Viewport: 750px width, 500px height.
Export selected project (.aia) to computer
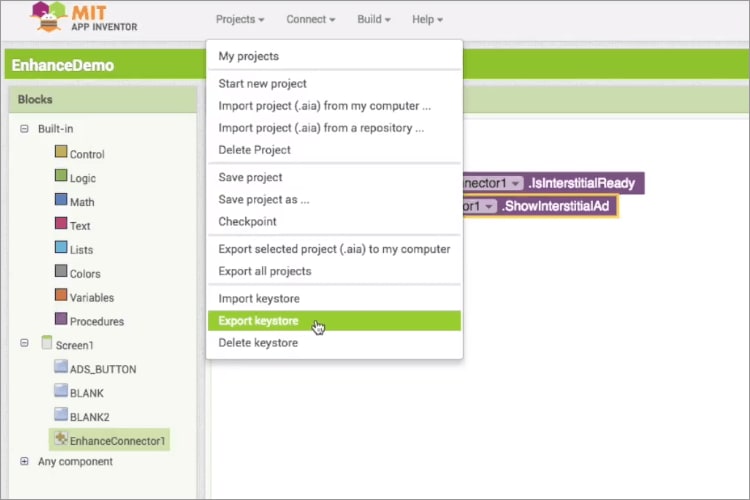pyautogui.click(x=334, y=249)
